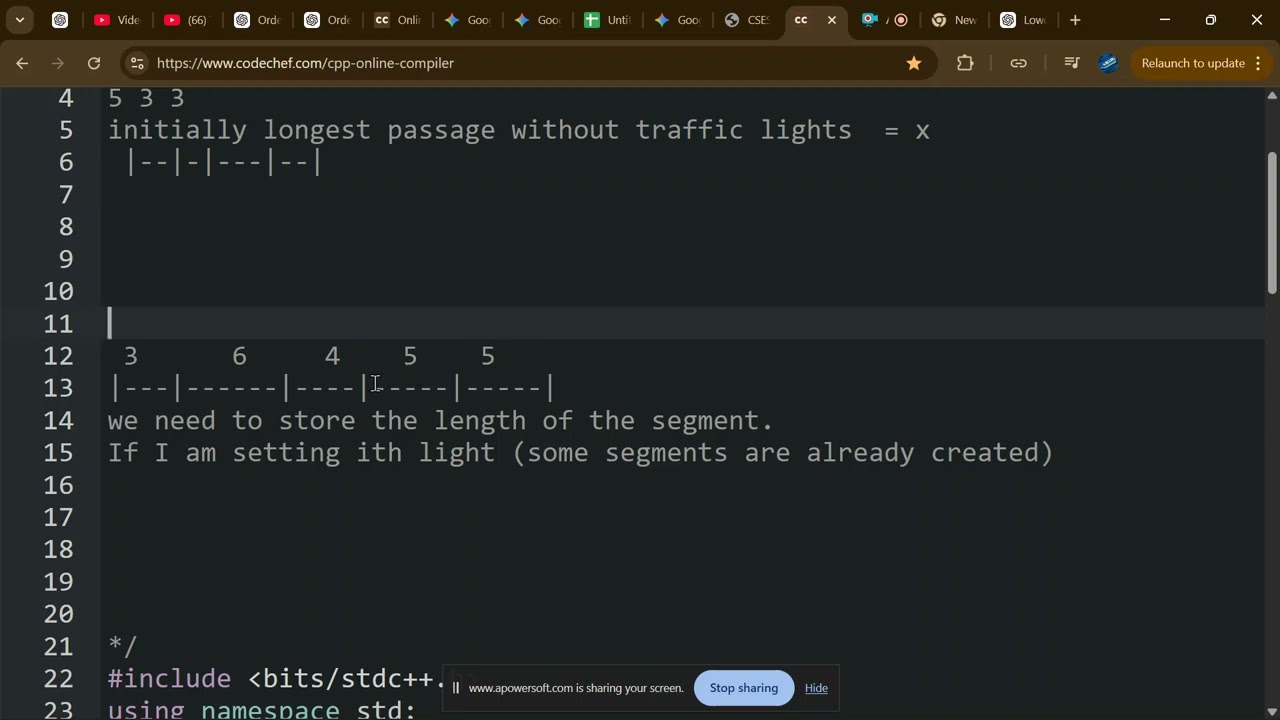
Task: Click line number 16 in gutter
Action: (x=60, y=485)
